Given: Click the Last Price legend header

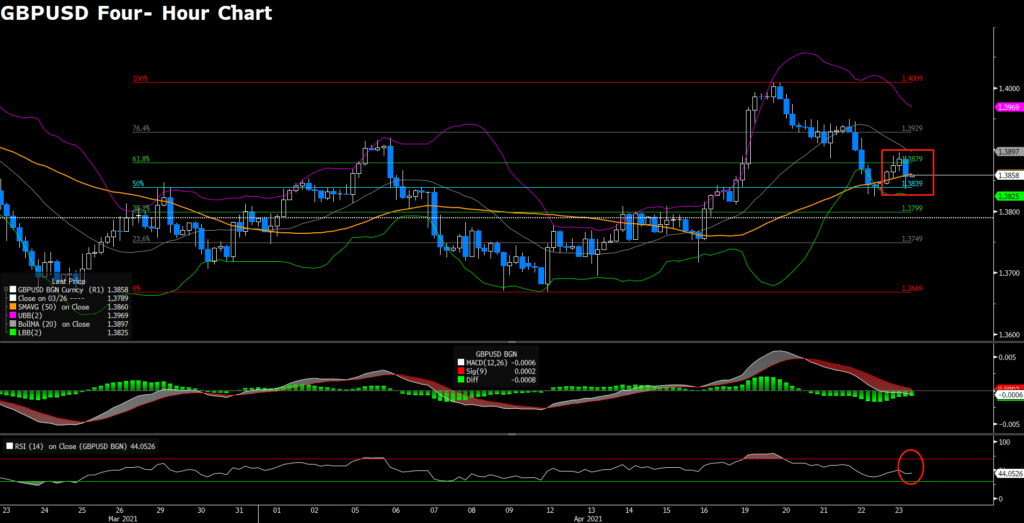Looking at the screenshot, I should click(69, 281).
